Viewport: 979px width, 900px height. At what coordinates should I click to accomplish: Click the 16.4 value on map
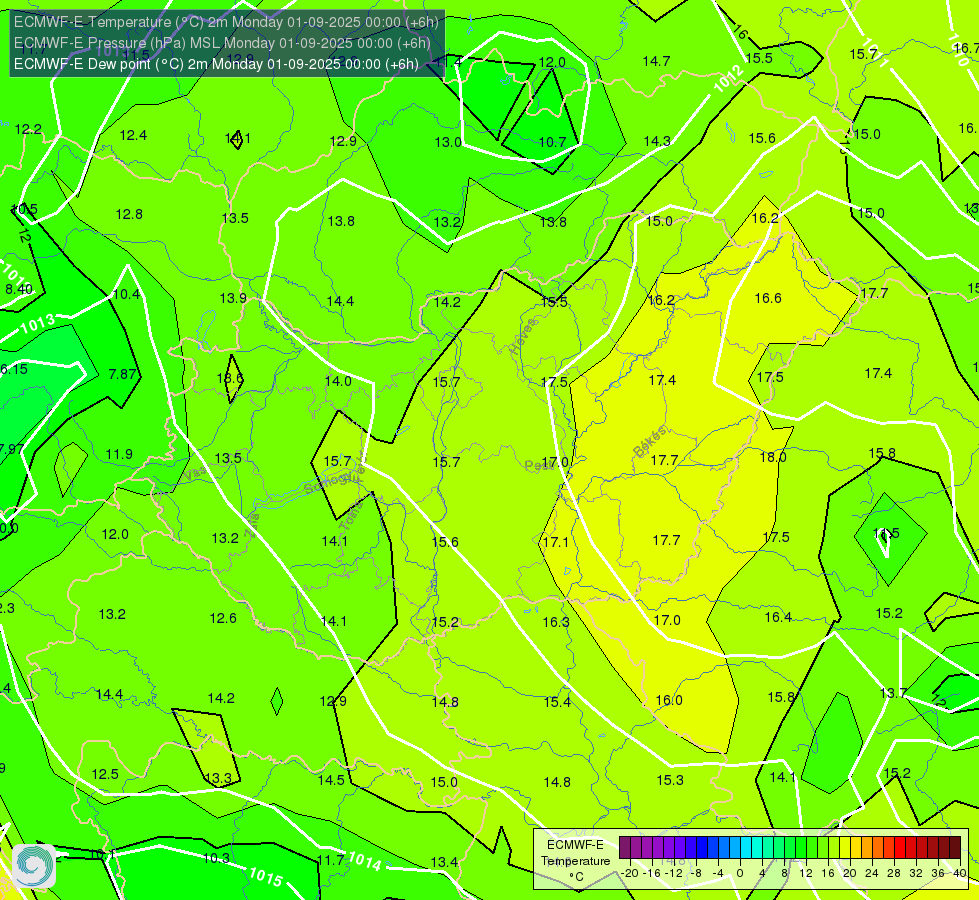[x=779, y=617]
